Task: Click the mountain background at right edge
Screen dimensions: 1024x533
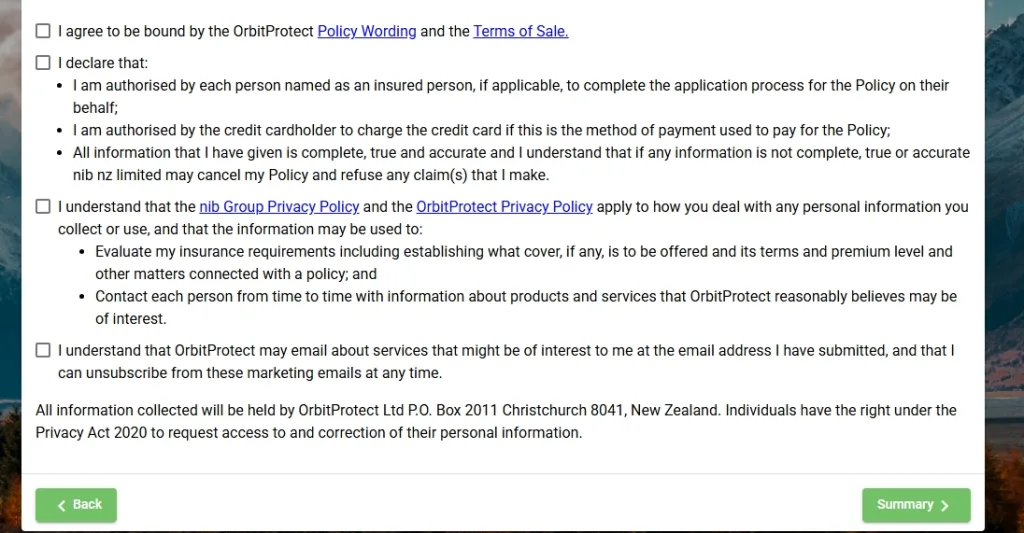Action: [x=1004, y=300]
